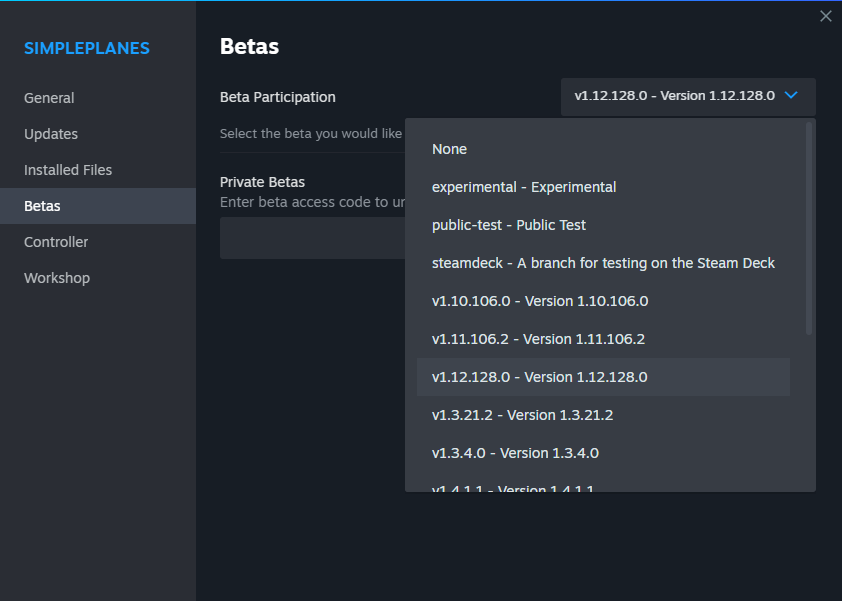Screen dimensions: 842x601
Task: Switch to the Updates tab
Action: point(98,134)
